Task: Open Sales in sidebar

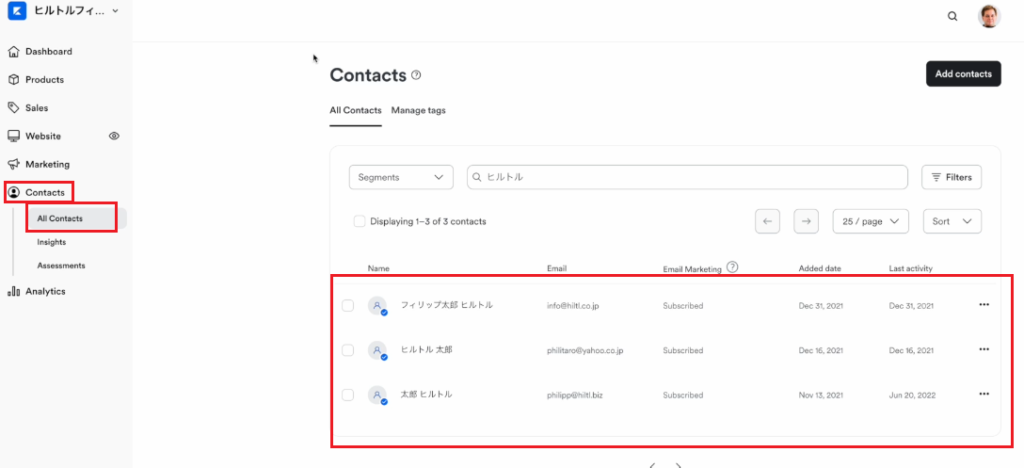Action: click(x=37, y=108)
